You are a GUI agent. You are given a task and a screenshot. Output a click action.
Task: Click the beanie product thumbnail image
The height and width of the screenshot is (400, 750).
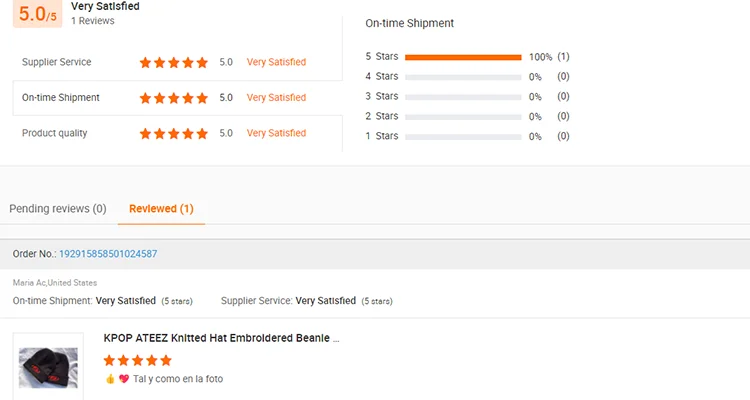coord(48,367)
